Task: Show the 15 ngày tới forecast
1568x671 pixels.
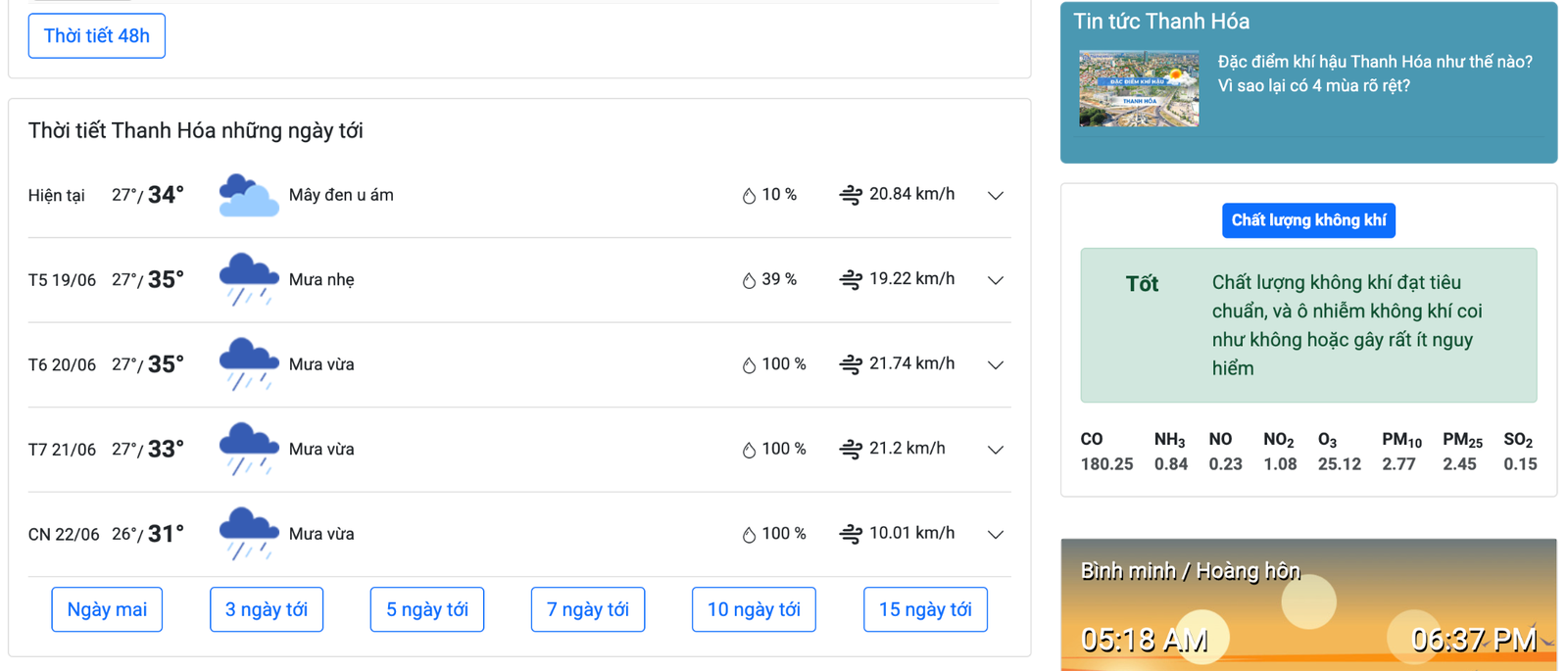Action: pyautogui.click(x=925, y=609)
